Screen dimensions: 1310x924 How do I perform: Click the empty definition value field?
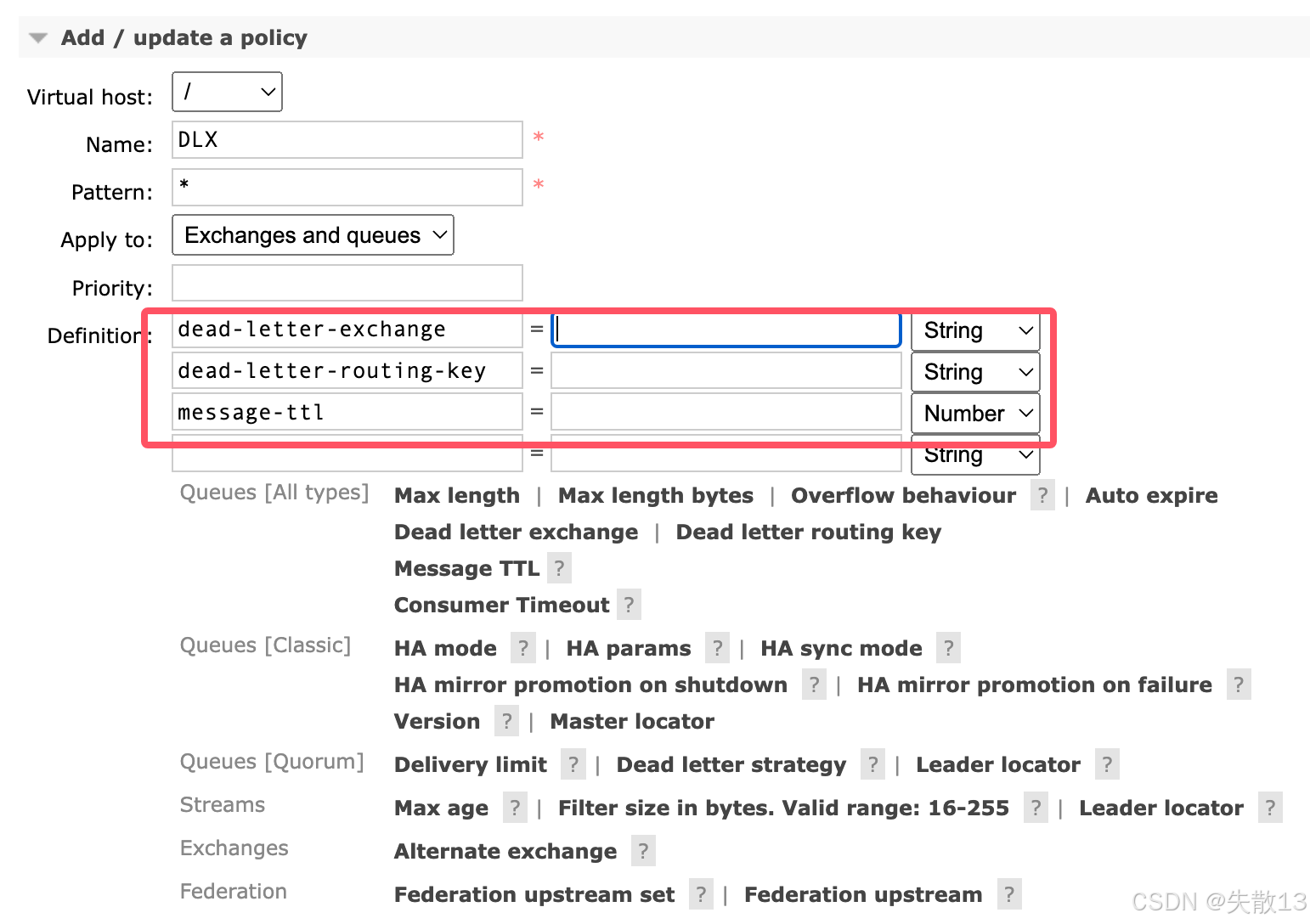point(726,454)
